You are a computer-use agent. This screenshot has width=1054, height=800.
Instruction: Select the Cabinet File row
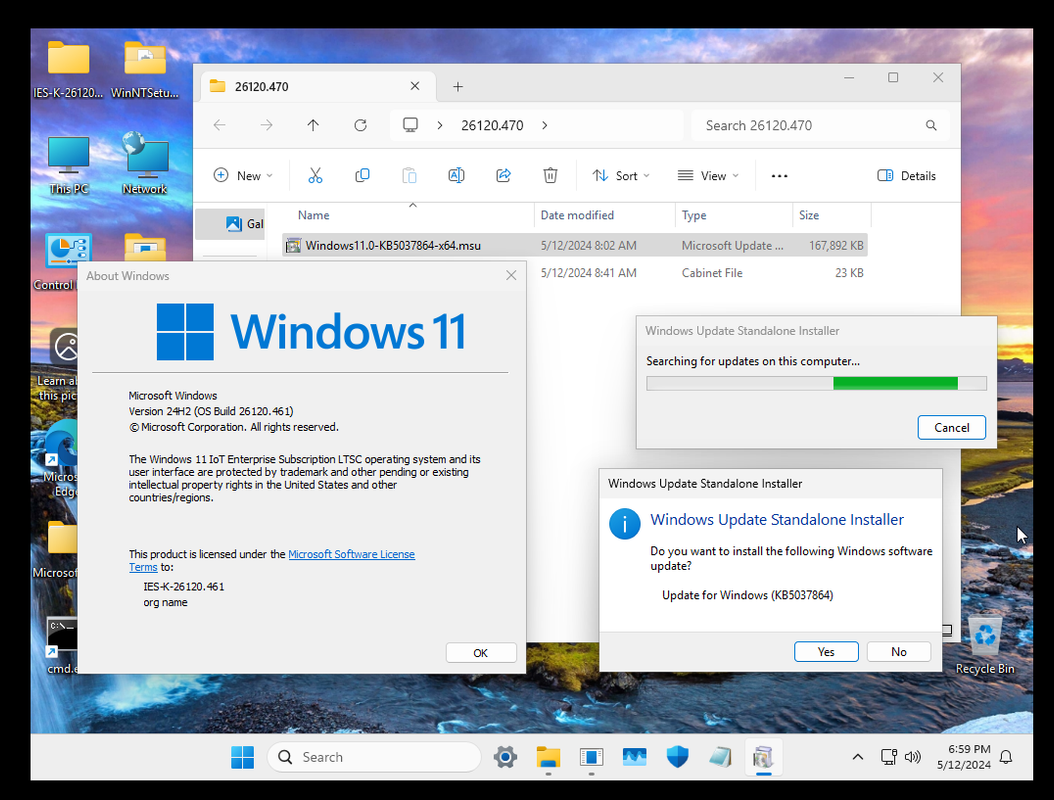point(698,273)
